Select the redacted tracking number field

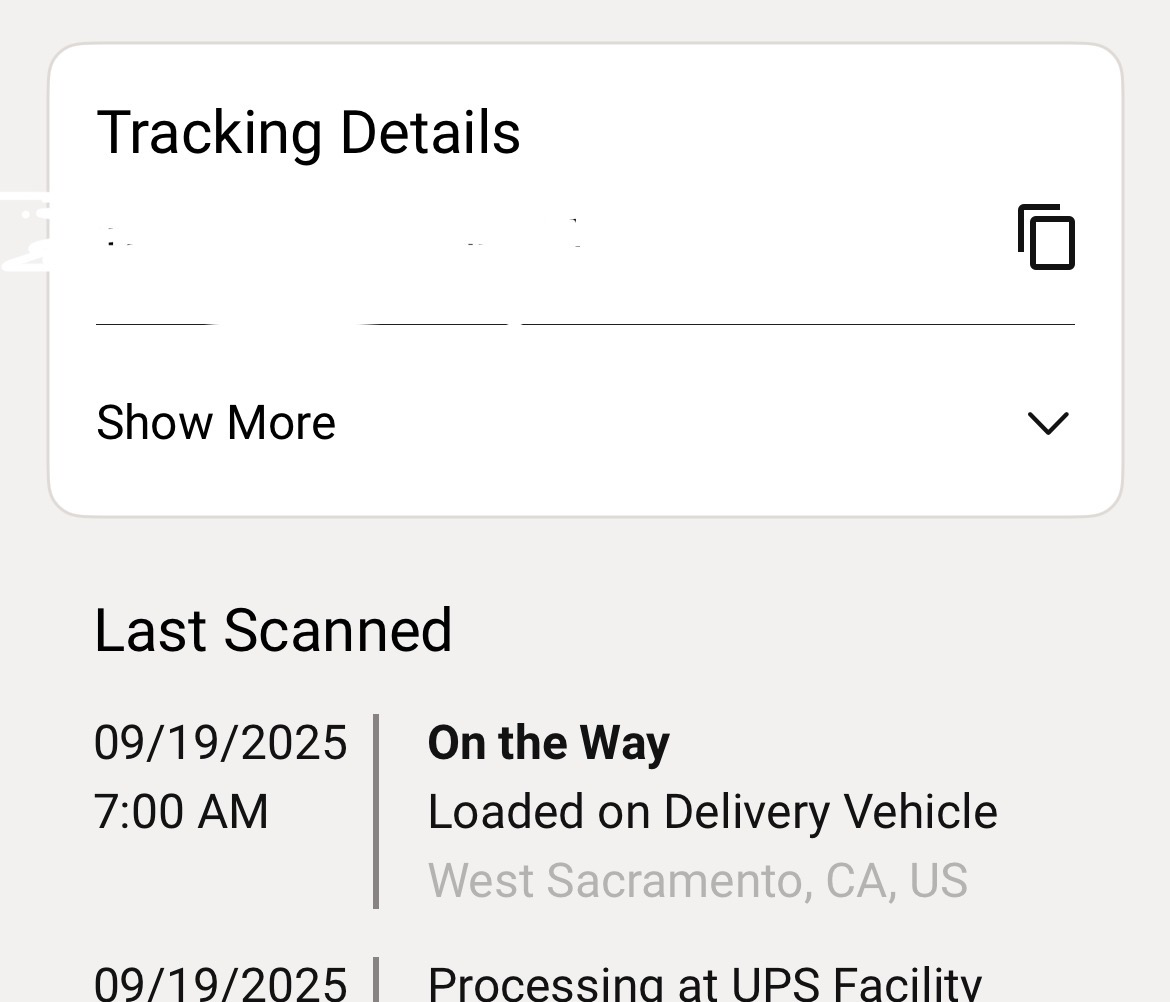tap(340, 238)
